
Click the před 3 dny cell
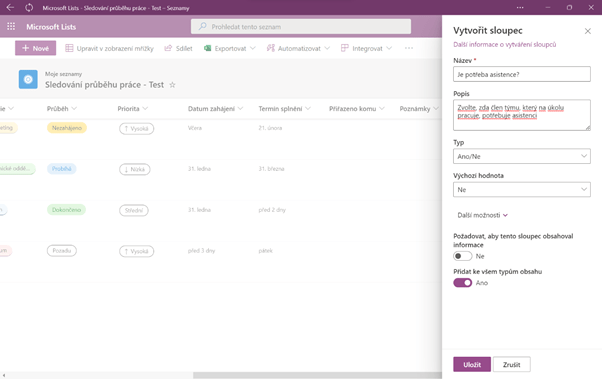[202, 251]
